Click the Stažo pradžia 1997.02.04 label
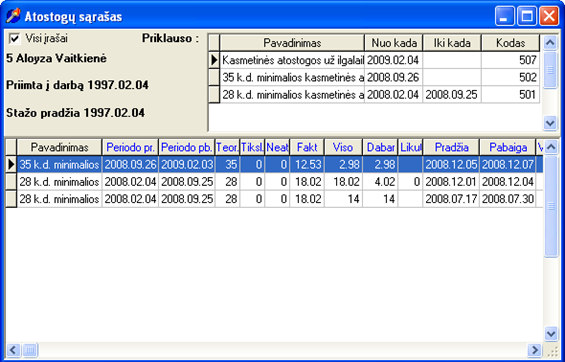Screen dimensions: 565x362 (76, 113)
